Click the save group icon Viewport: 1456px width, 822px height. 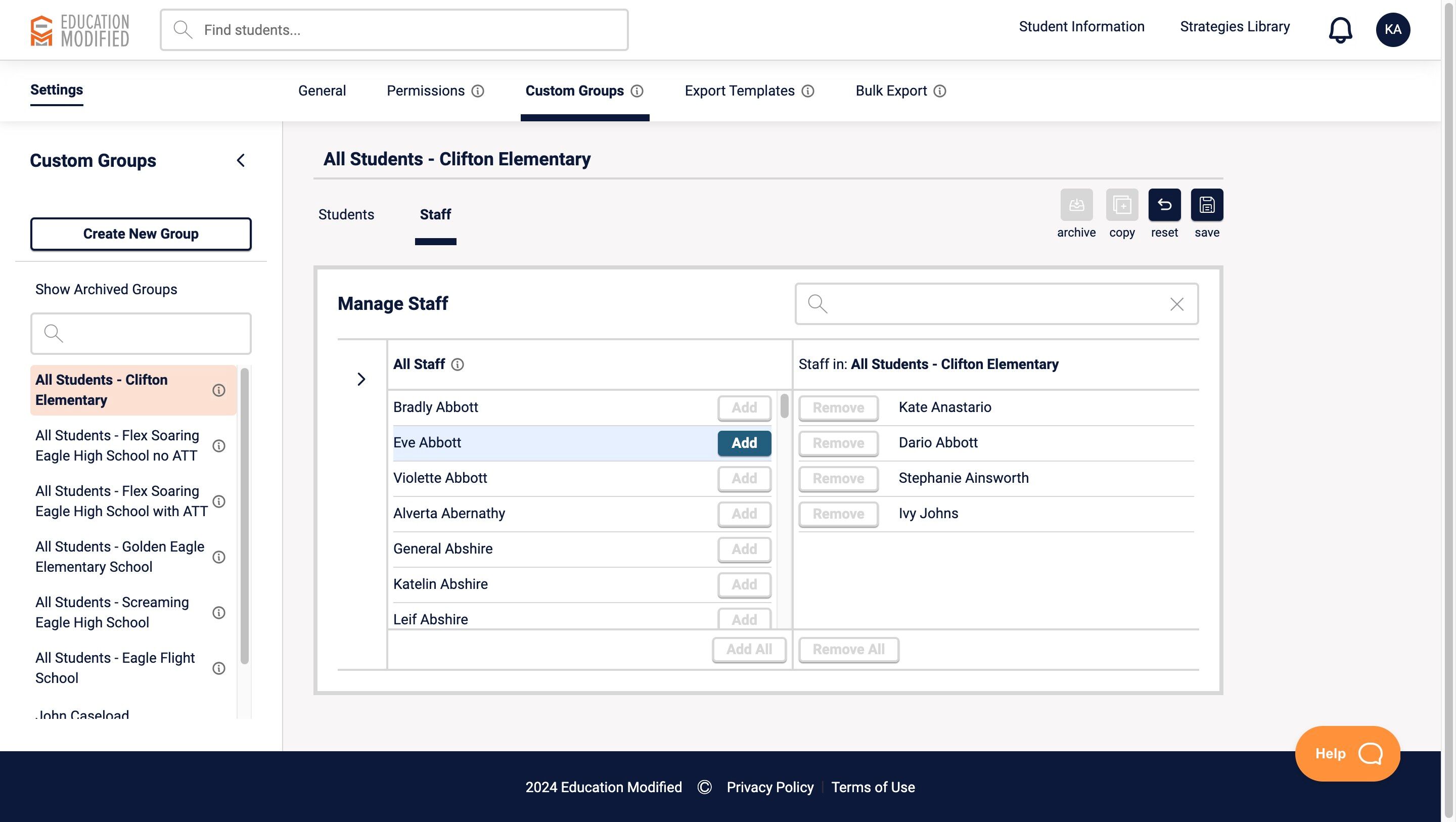click(x=1206, y=205)
